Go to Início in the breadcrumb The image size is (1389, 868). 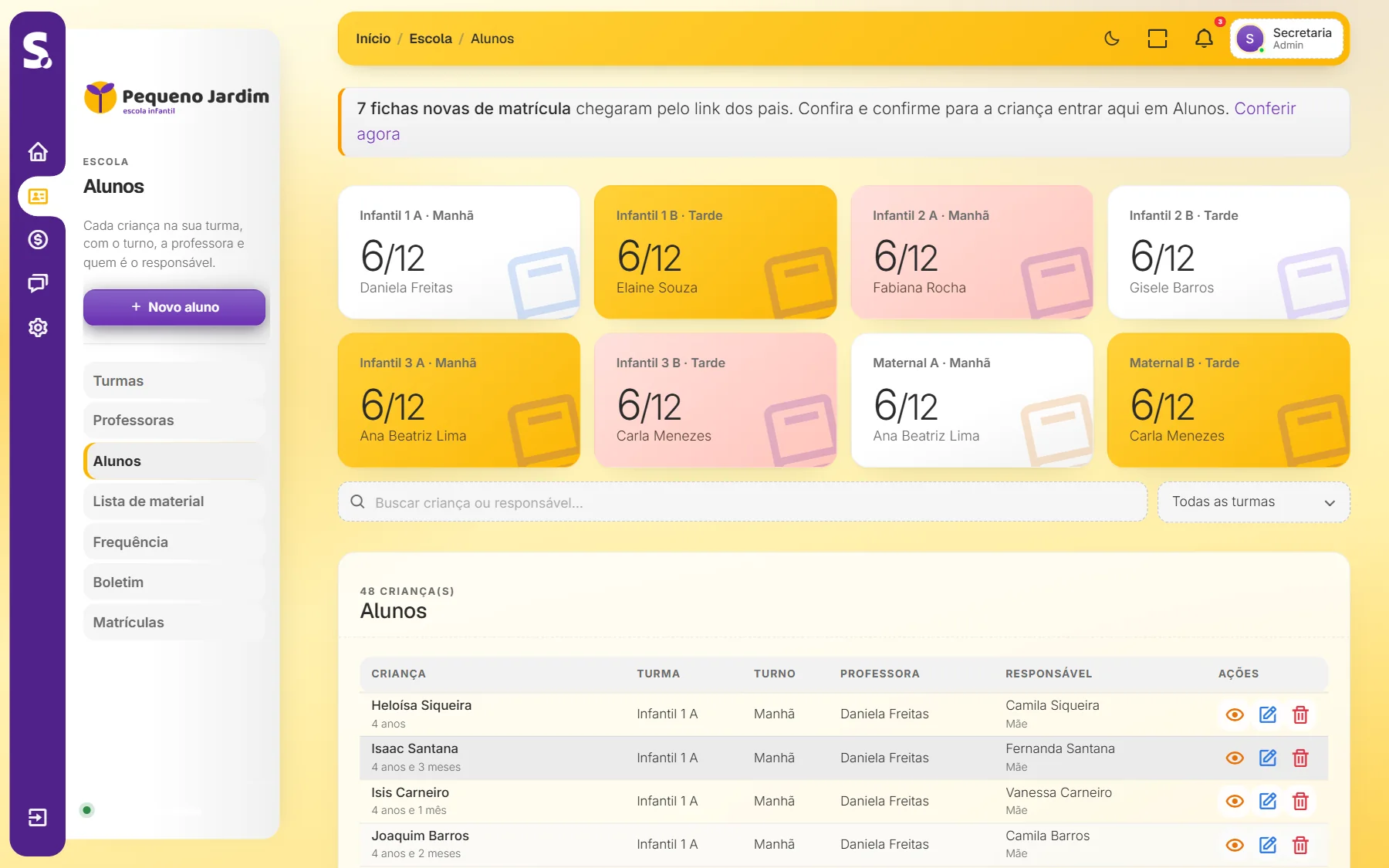[373, 39]
